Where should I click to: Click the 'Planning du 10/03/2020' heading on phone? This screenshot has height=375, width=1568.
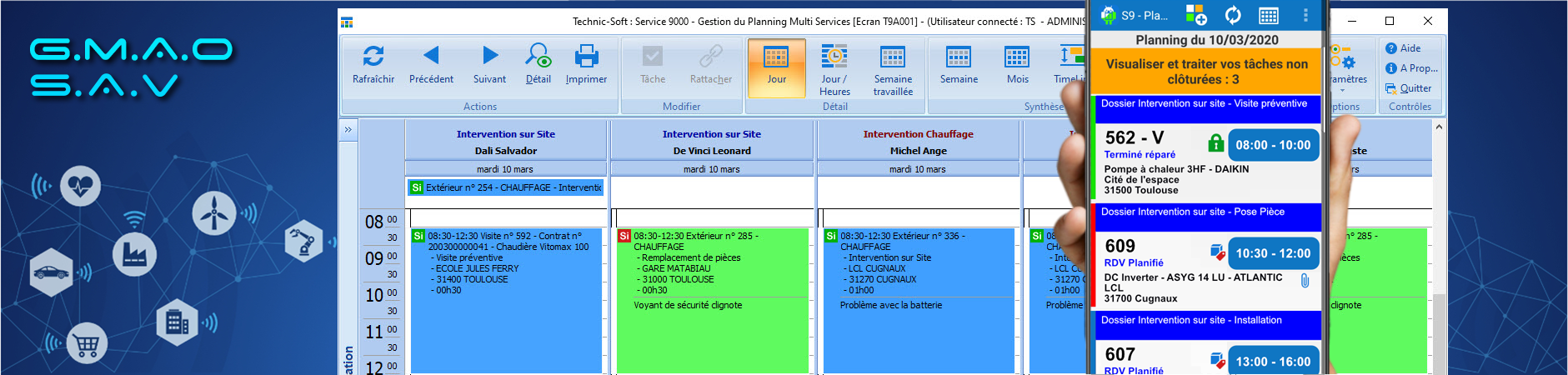pyautogui.click(x=1206, y=40)
